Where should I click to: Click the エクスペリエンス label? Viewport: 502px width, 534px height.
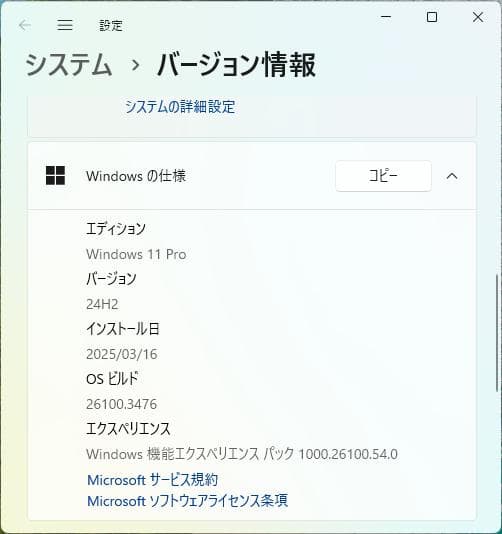coord(128,429)
